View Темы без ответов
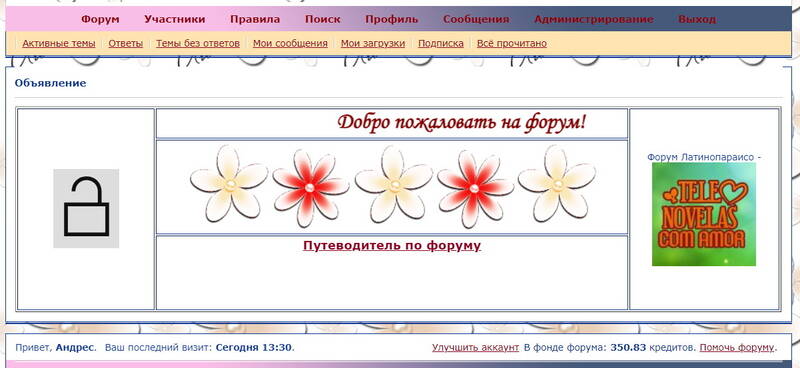800x368 pixels. click(x=198, y=43)
